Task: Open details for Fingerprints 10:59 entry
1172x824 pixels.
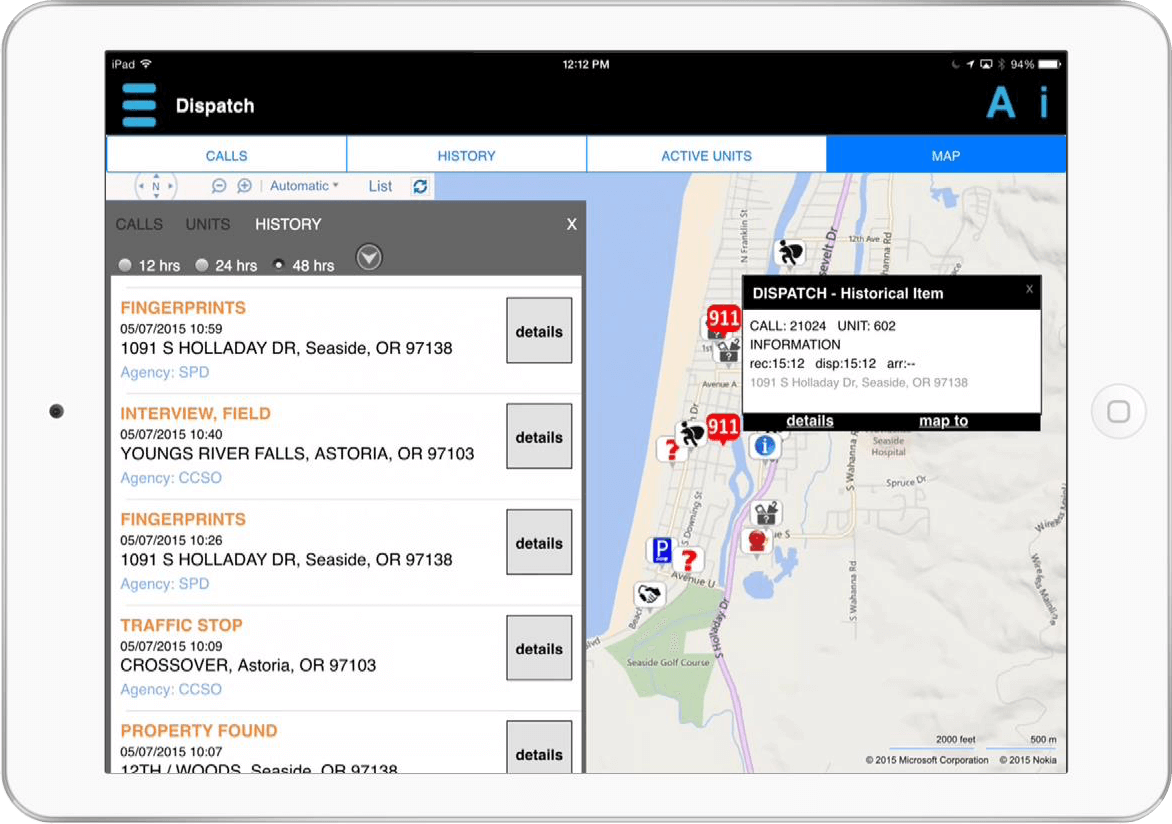Action: click(x=539, y=330)
